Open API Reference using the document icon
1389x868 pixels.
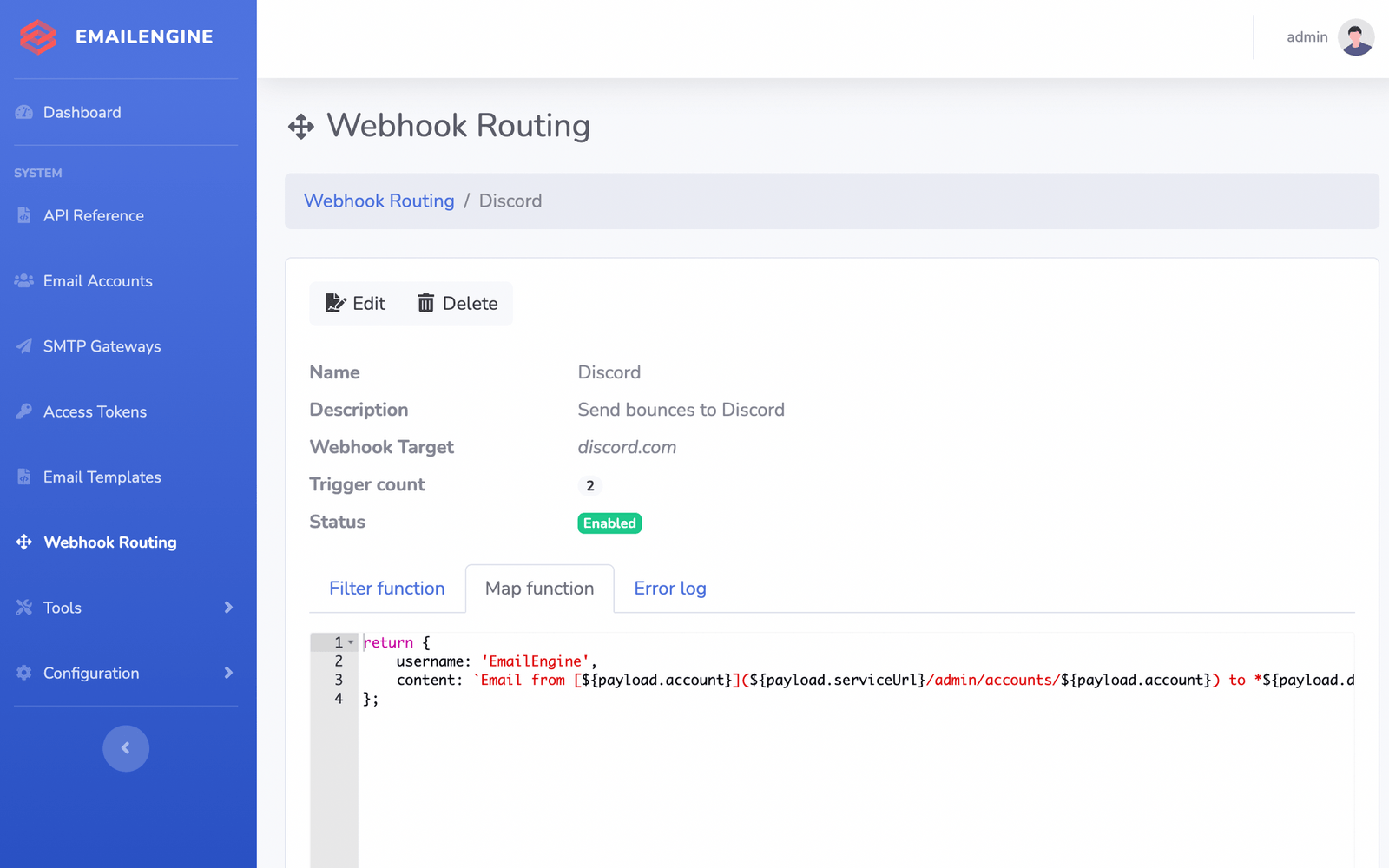24,215
